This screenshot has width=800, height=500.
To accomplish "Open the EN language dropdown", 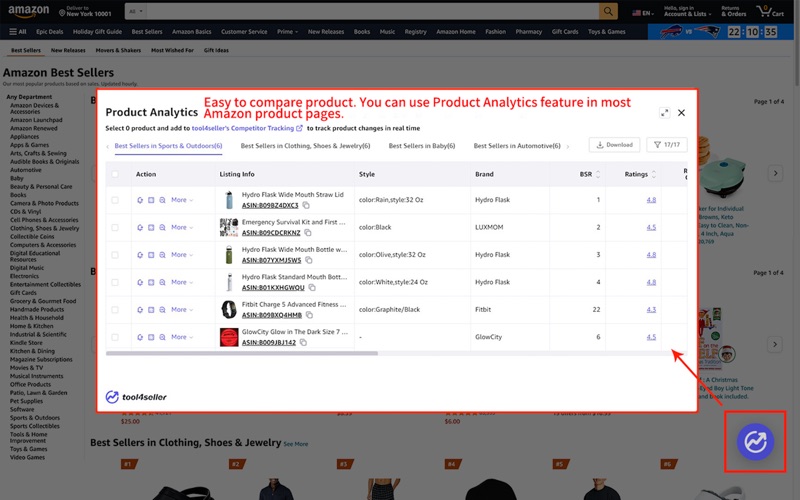I will click(643, 13).
